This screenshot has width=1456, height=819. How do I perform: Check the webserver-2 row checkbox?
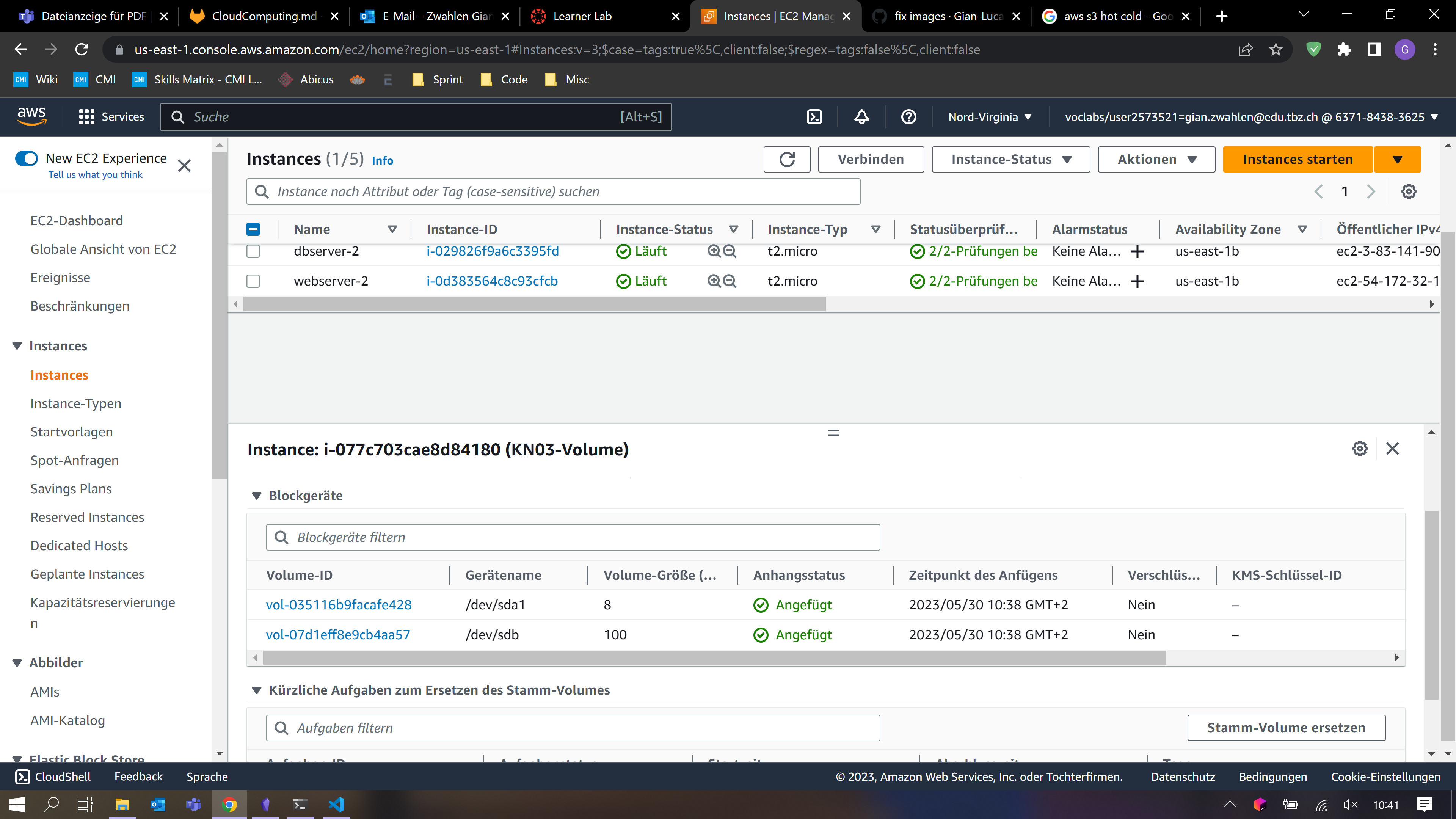click(x=253, y=281)
